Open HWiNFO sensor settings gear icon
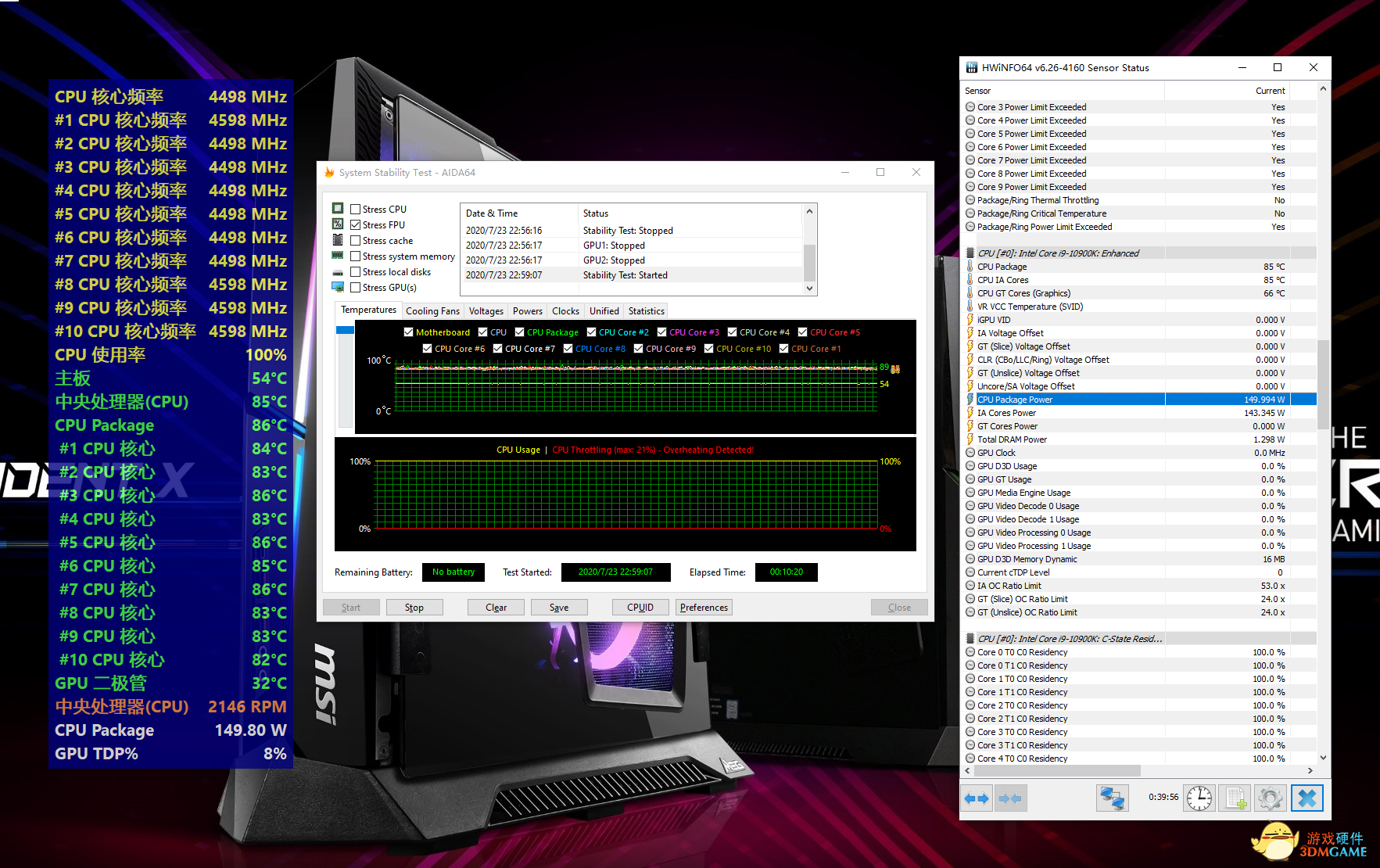This screenshot has height=868, width=1380. (1271, 798)
